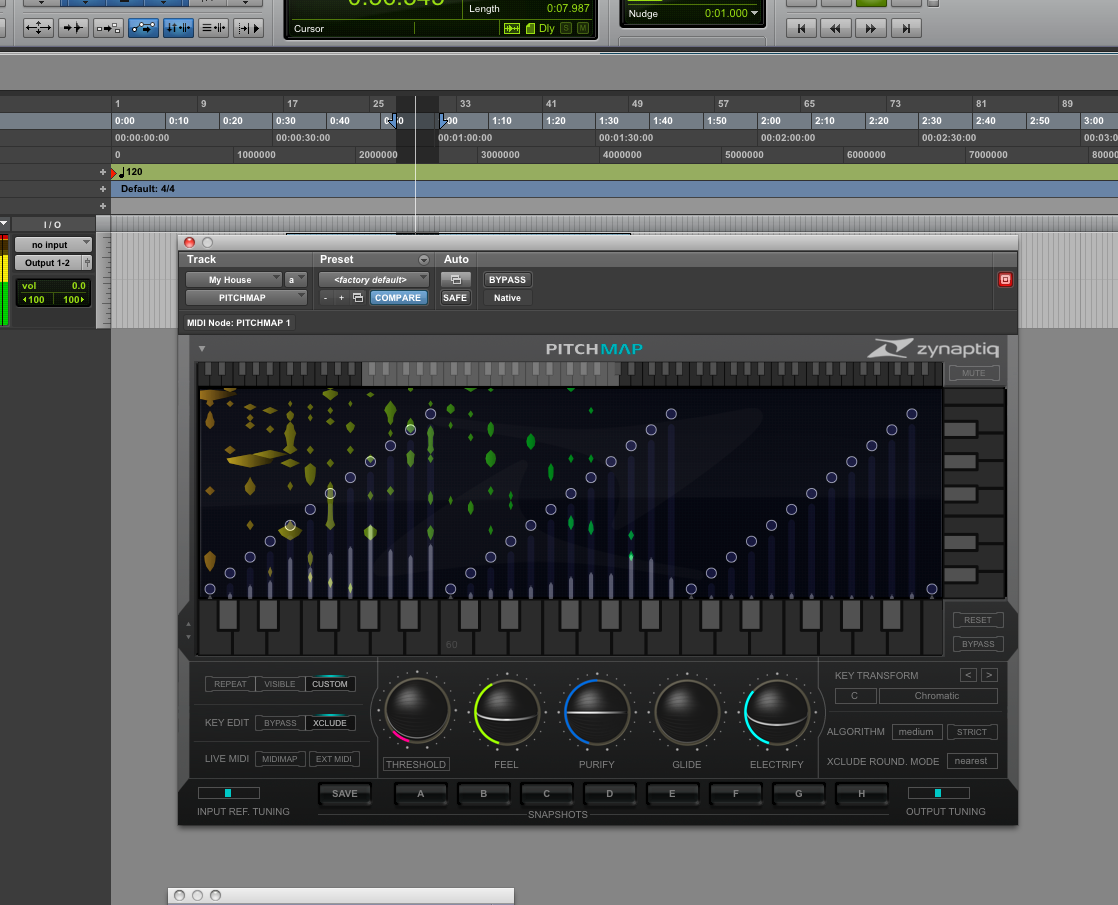Click the blue selection end marker on ruler
This screenshot has height=905, width=1118.
pos(442,120)
